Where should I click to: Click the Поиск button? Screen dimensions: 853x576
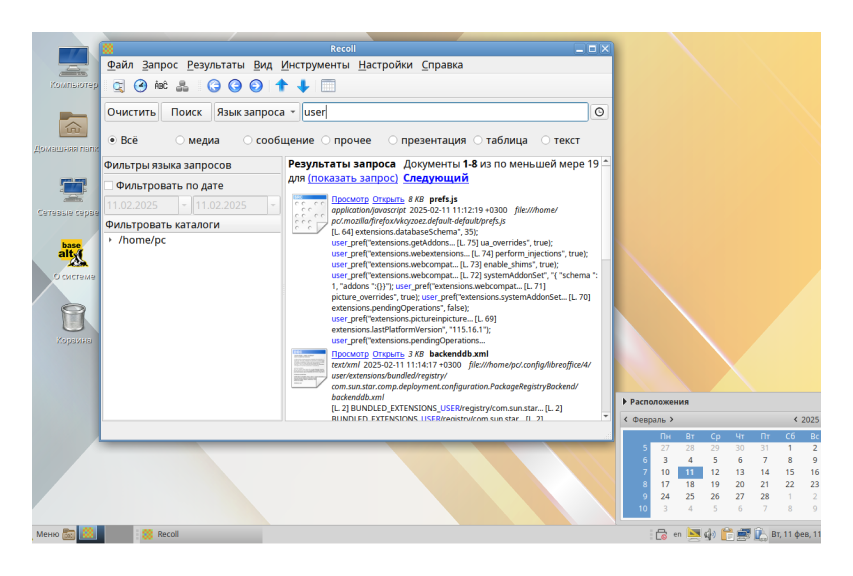(186, 112)
